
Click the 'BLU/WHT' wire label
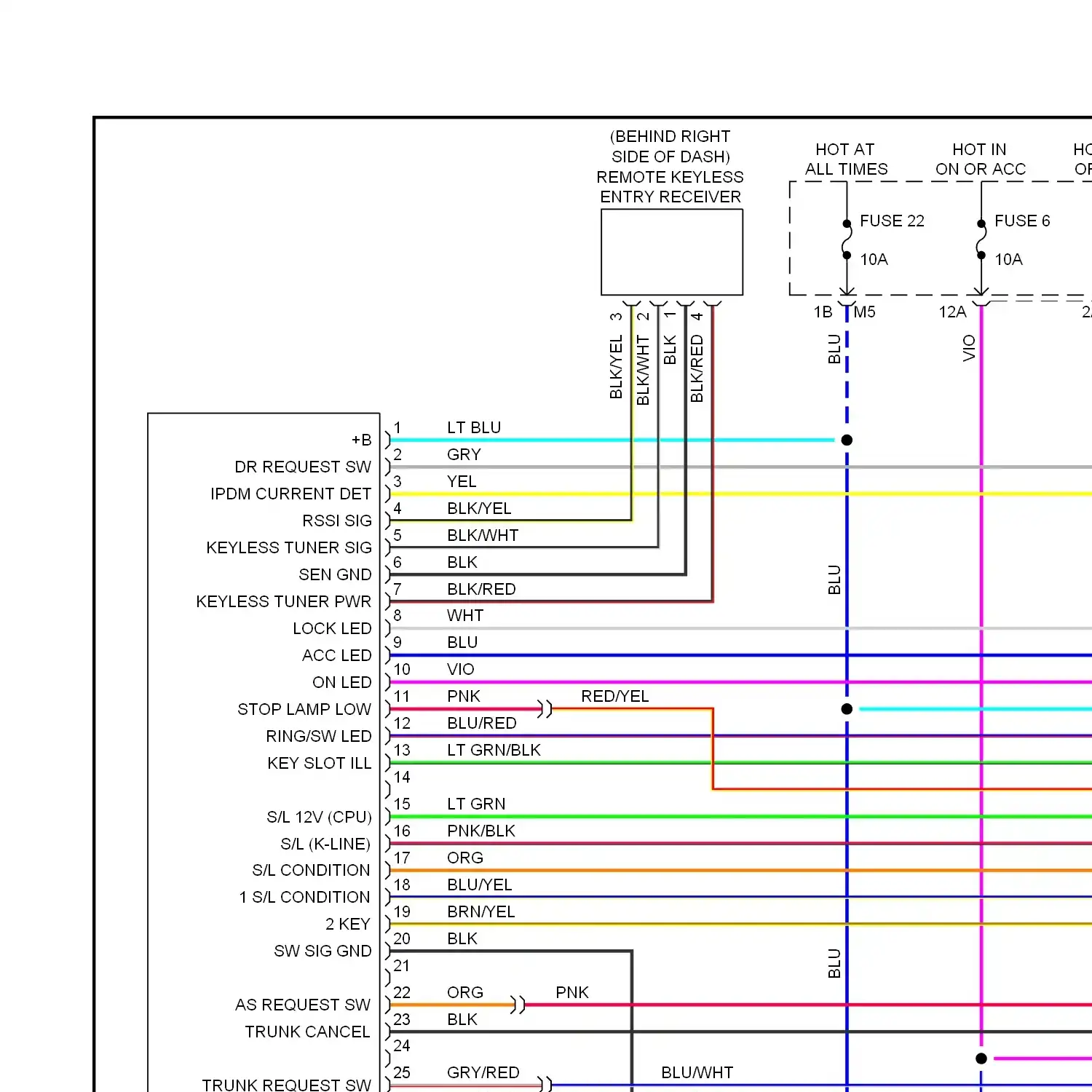[697, 1072]
